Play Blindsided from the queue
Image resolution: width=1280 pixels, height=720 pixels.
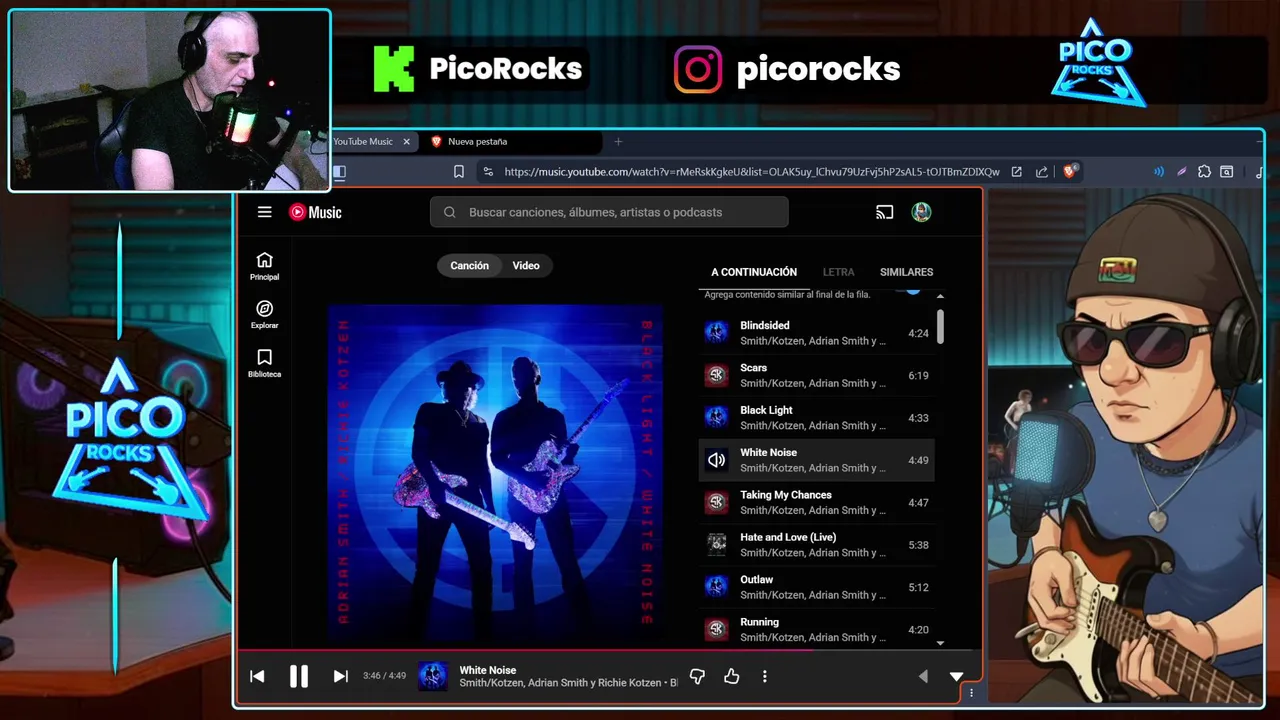[817, 333]
